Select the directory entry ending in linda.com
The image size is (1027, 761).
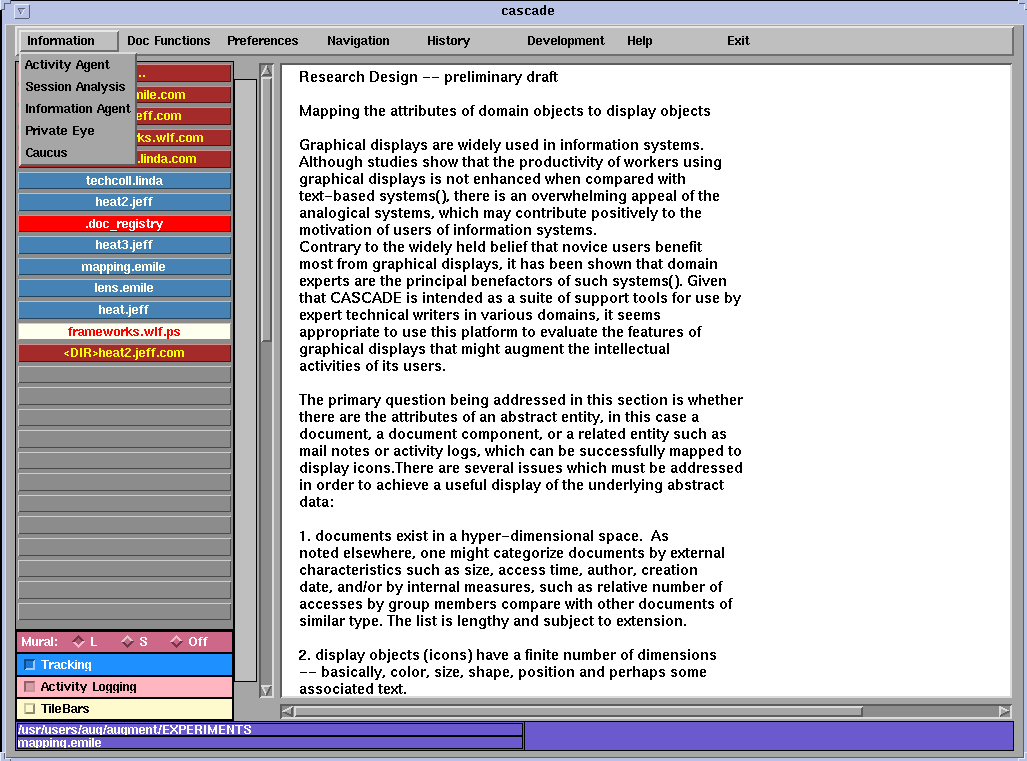[x=183, y=158]
